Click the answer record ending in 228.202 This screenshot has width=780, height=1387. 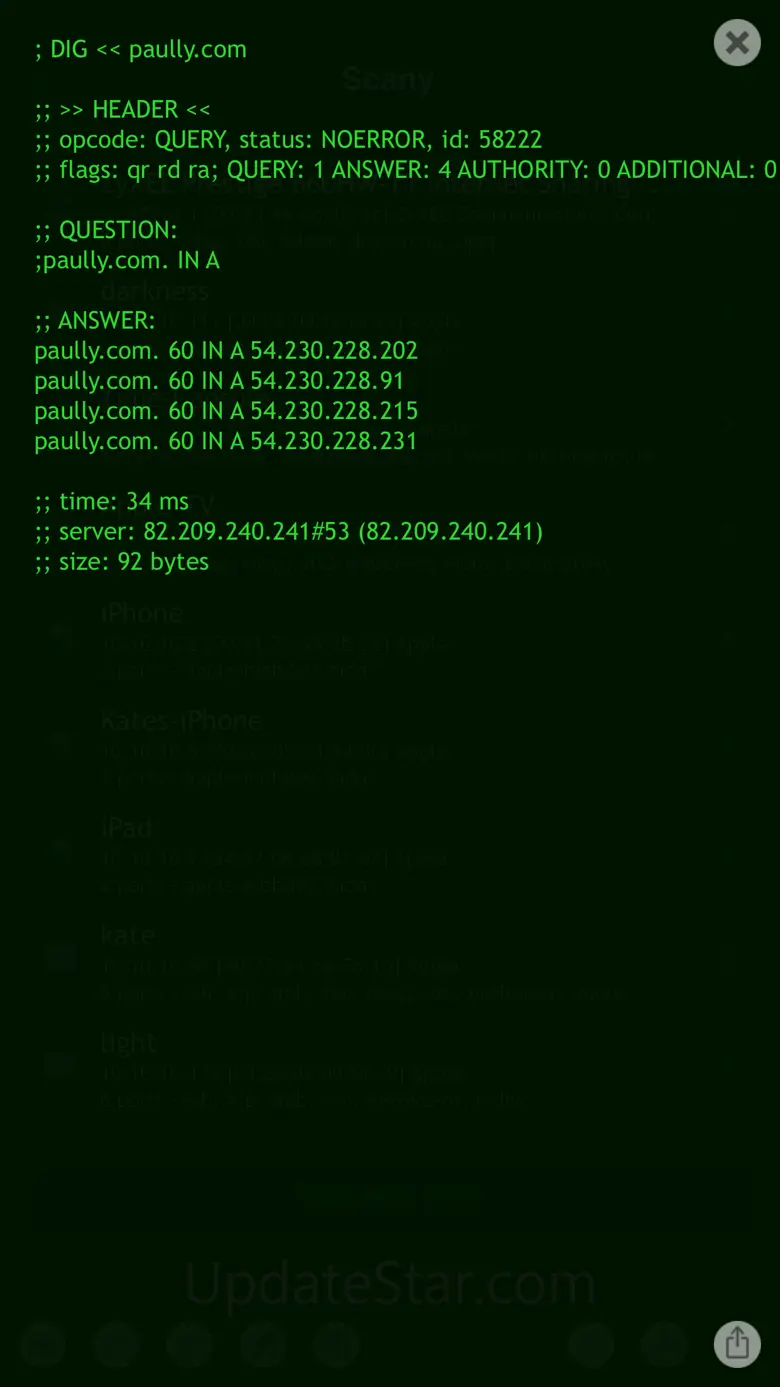click(226, 351)
